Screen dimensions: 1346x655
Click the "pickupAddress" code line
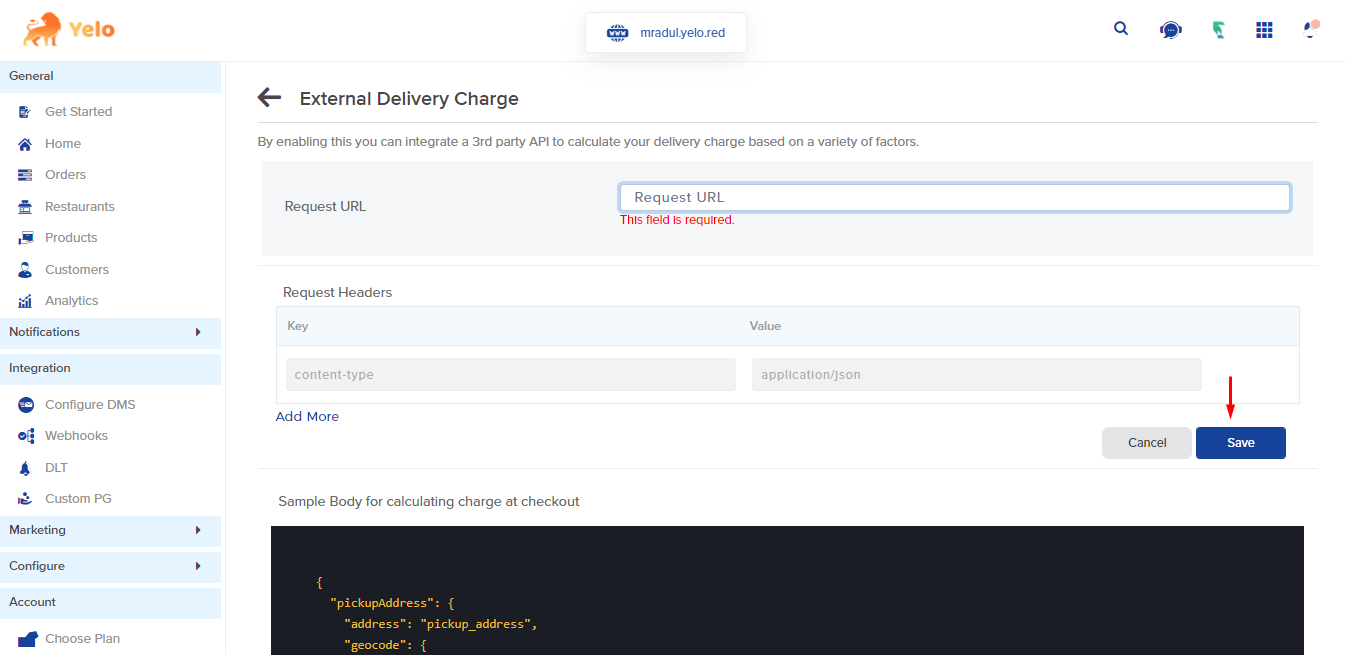[x=393, y=603]
